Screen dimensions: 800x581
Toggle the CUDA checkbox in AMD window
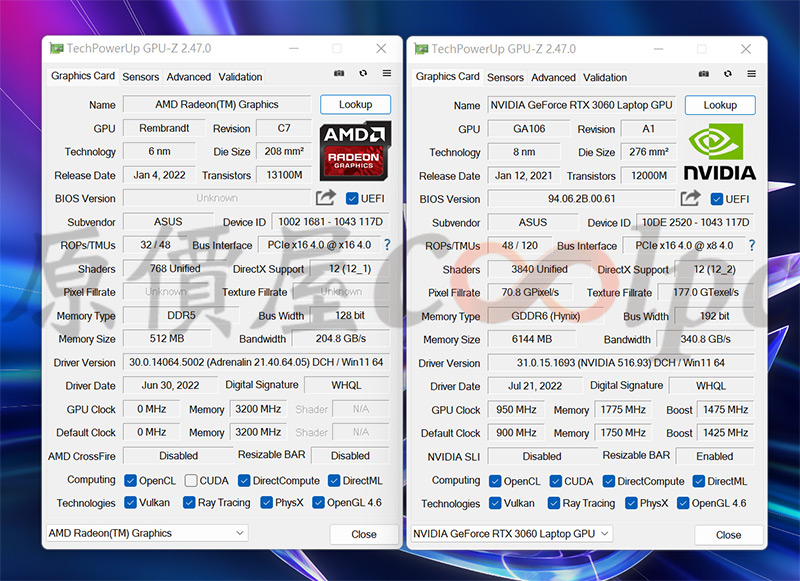pos(191,481)
